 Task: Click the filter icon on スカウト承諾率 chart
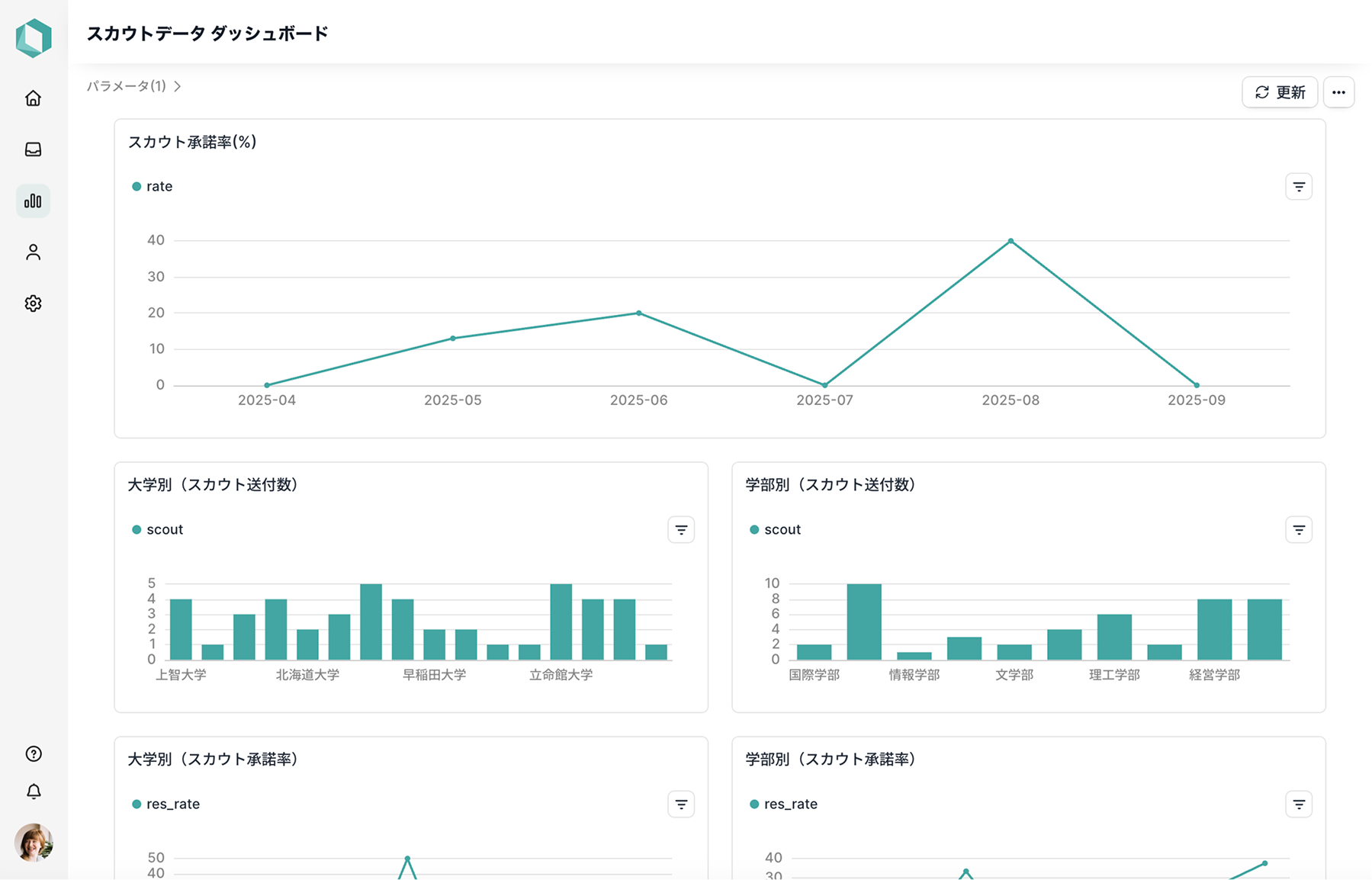click(x=1299, y=186)
